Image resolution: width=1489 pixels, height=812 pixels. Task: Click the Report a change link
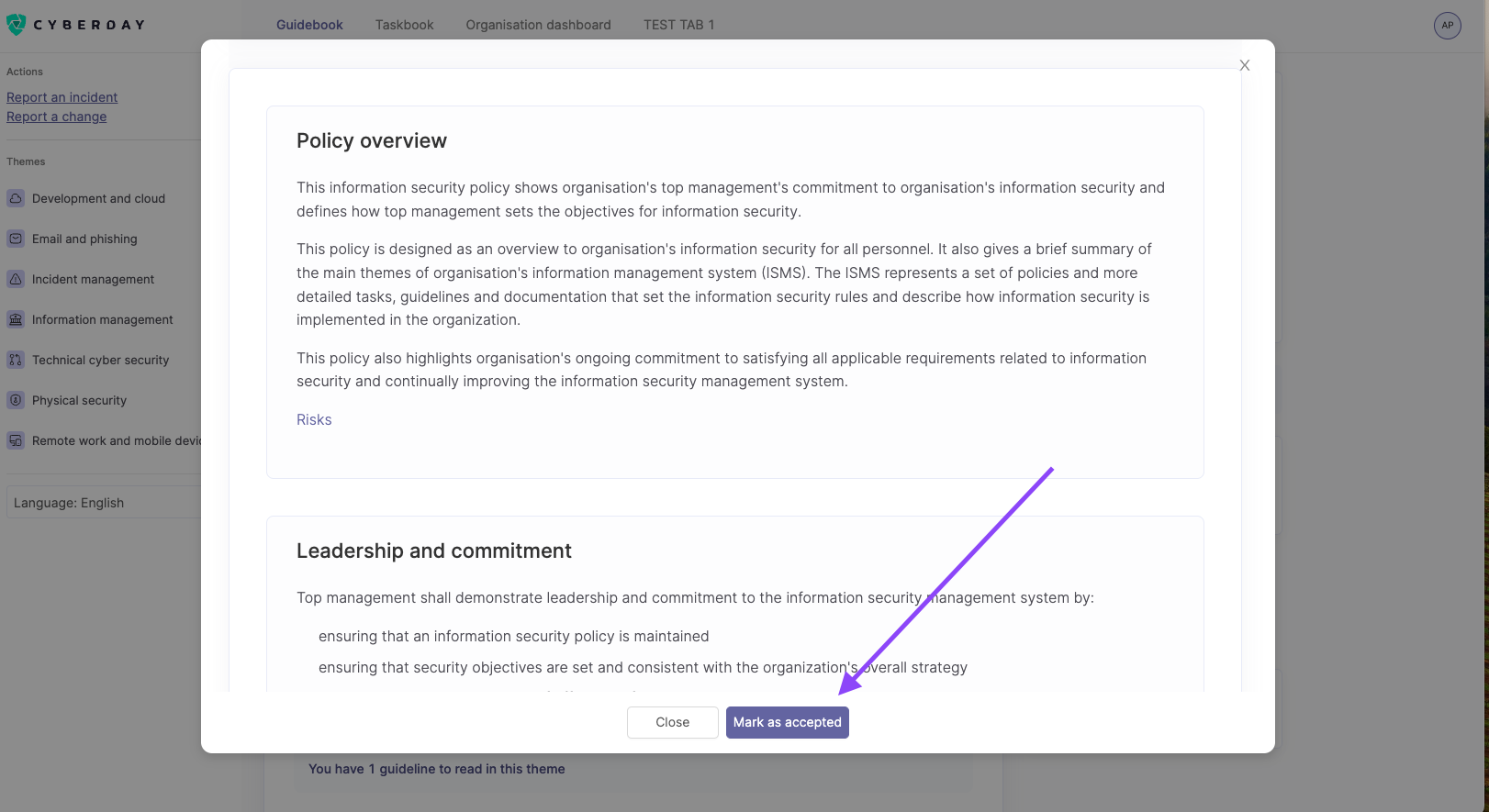(57, 117)
